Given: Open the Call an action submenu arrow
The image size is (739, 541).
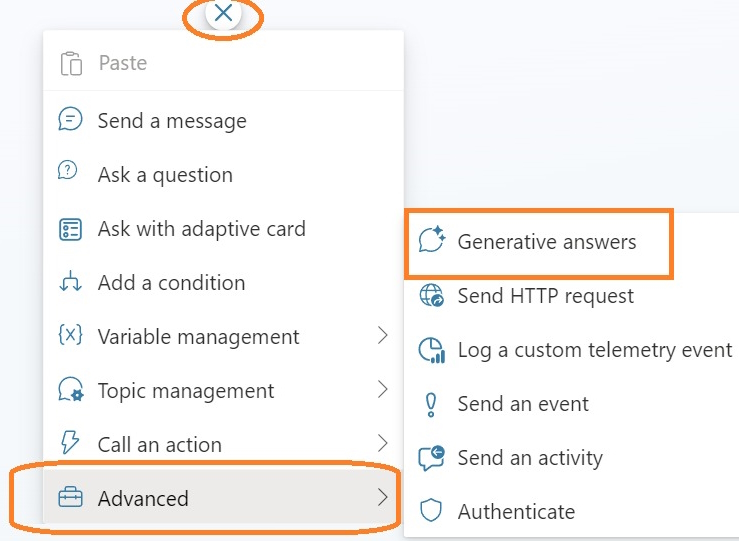Looking at the screenshot, I should tap(382, 444).
